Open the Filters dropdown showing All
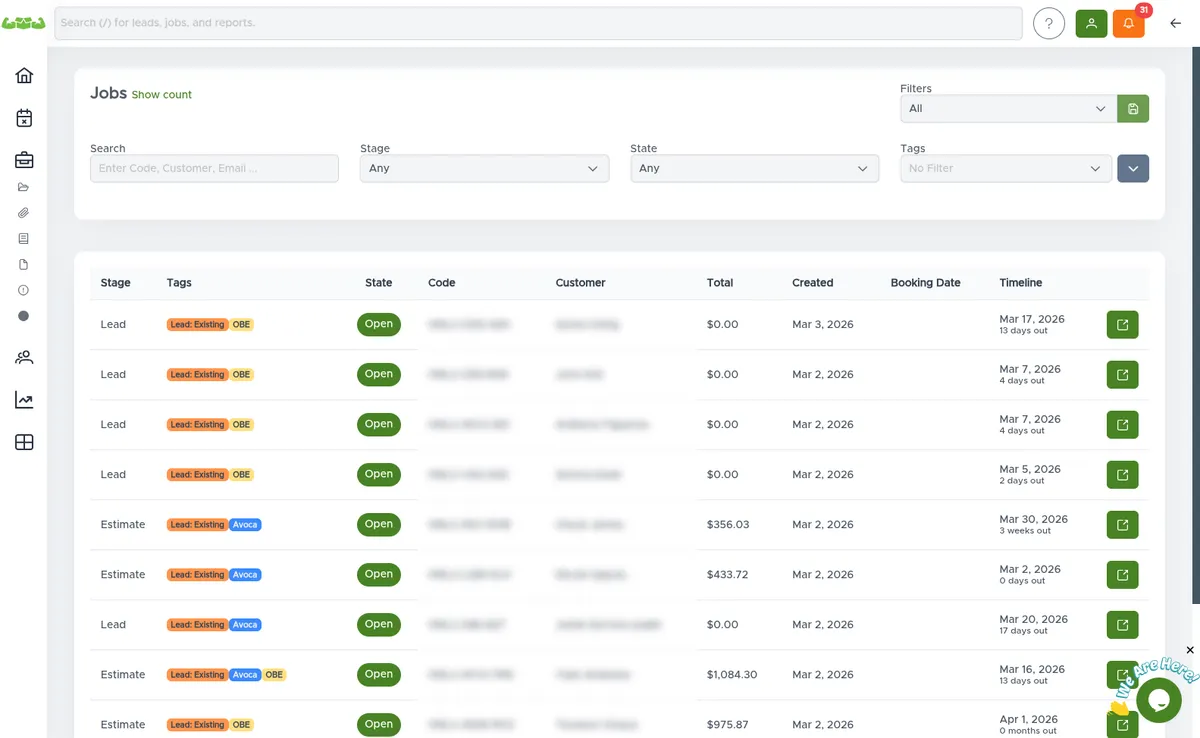This screenshot has width=1200, height=738. click(x=1005, y=108)
